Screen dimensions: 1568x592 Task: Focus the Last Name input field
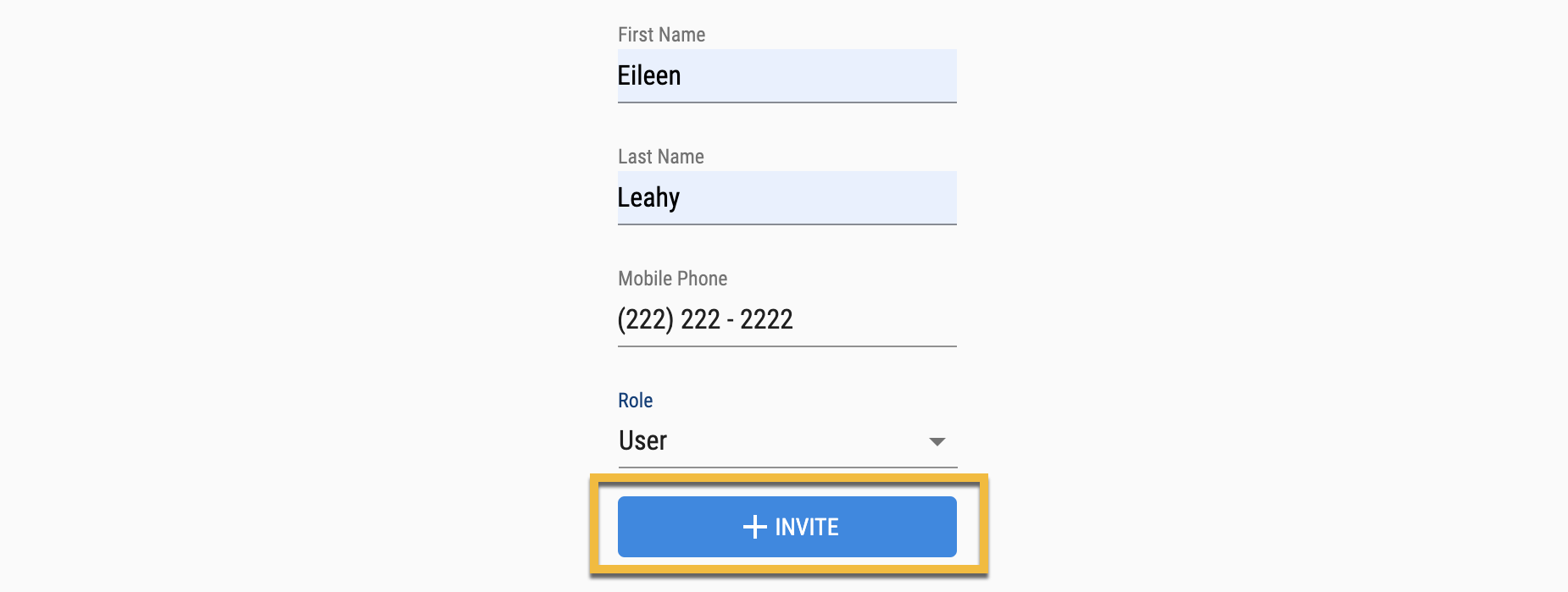787,198
